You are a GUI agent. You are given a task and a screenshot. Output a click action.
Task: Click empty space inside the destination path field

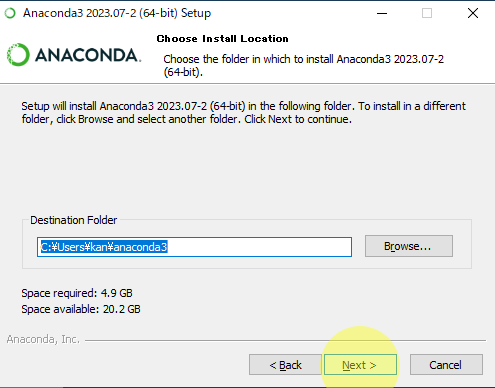coord(260,247)
